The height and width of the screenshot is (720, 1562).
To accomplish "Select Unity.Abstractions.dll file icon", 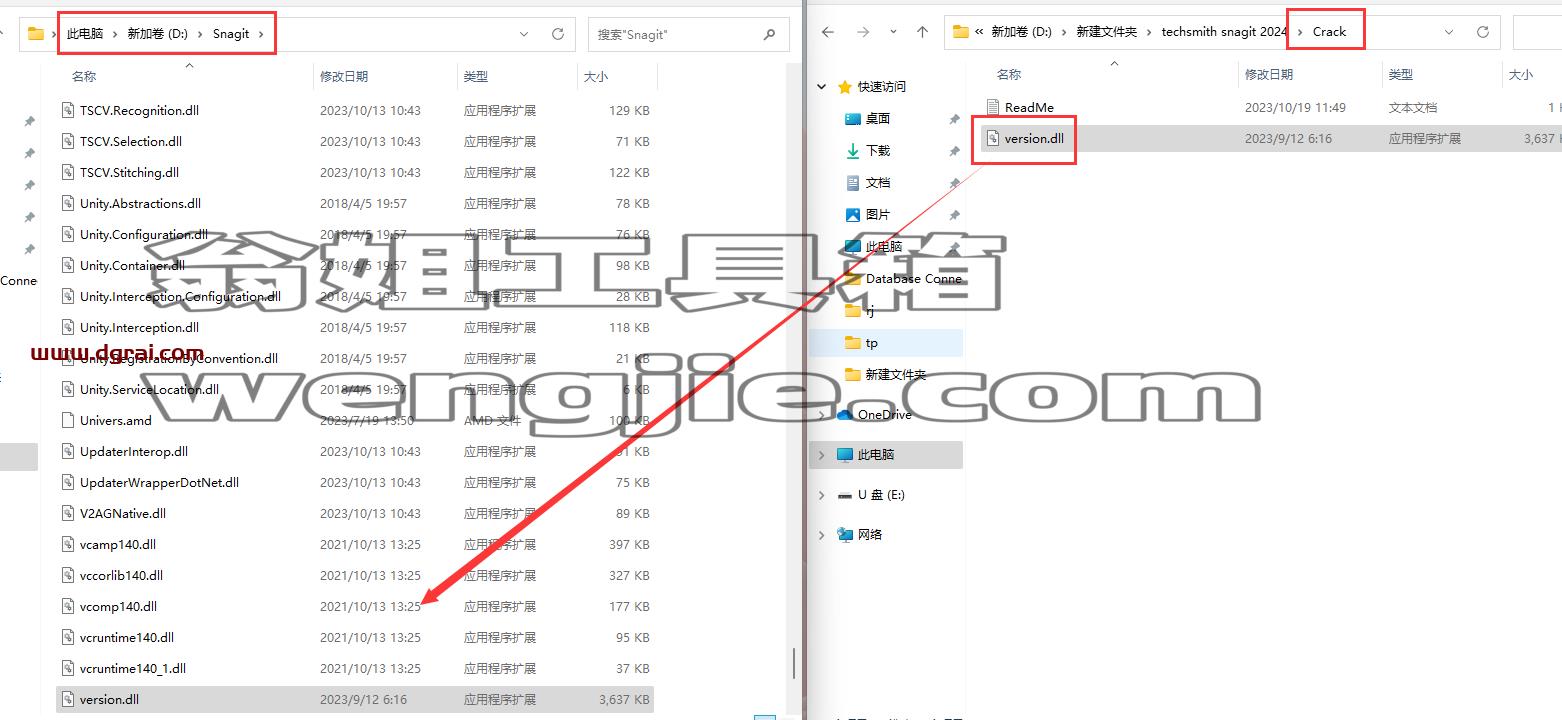I will tap(68, 203).
